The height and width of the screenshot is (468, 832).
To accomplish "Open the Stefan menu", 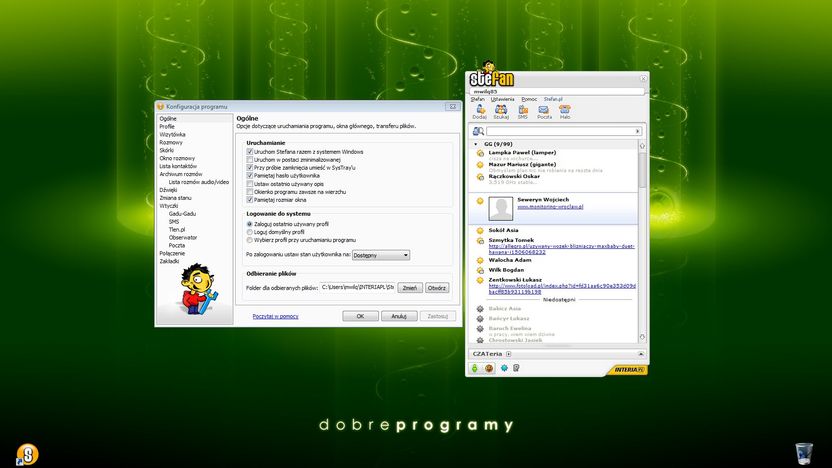I will pos(478,99).
